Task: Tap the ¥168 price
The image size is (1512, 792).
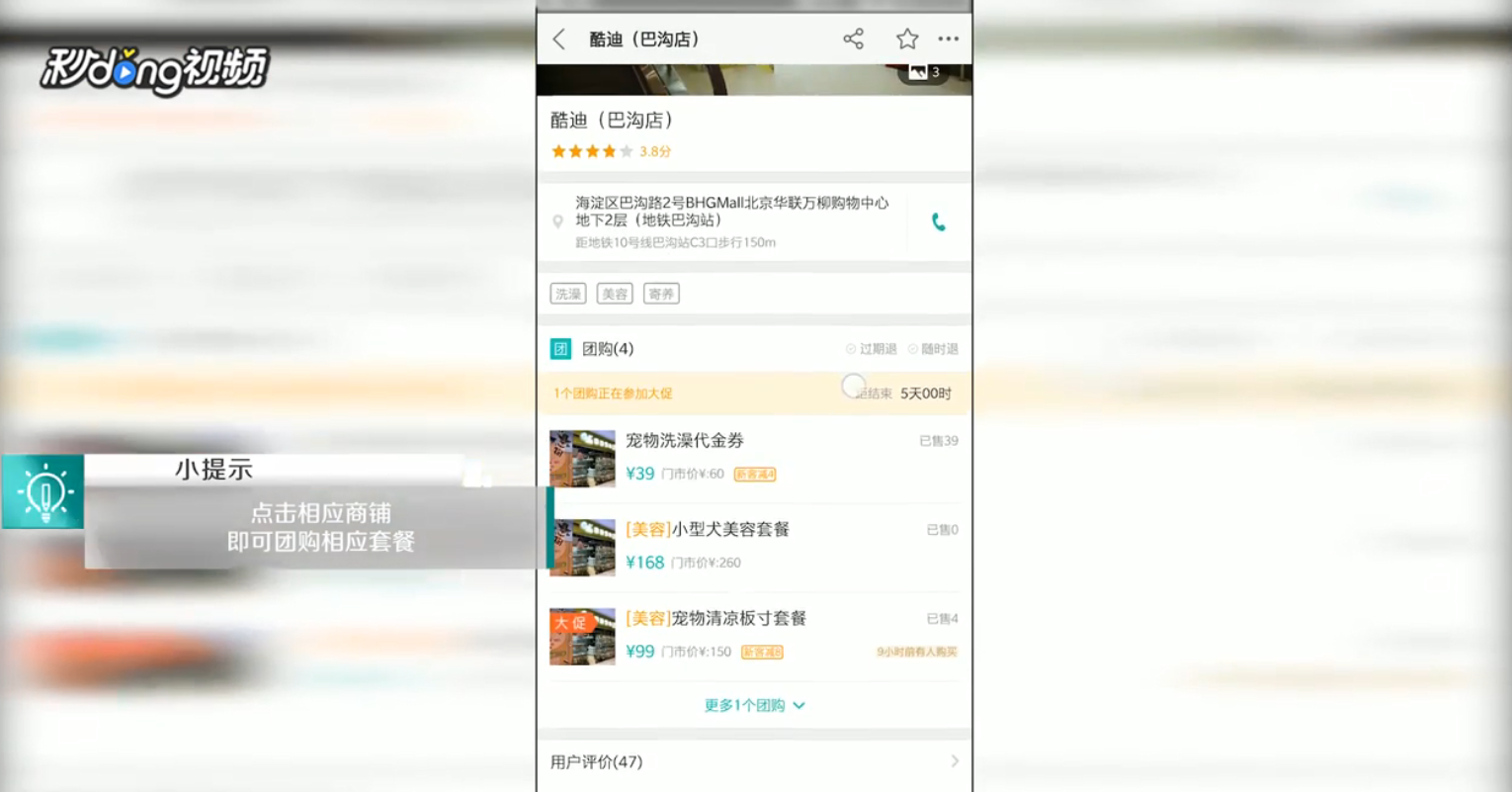Action: point(645,563)
